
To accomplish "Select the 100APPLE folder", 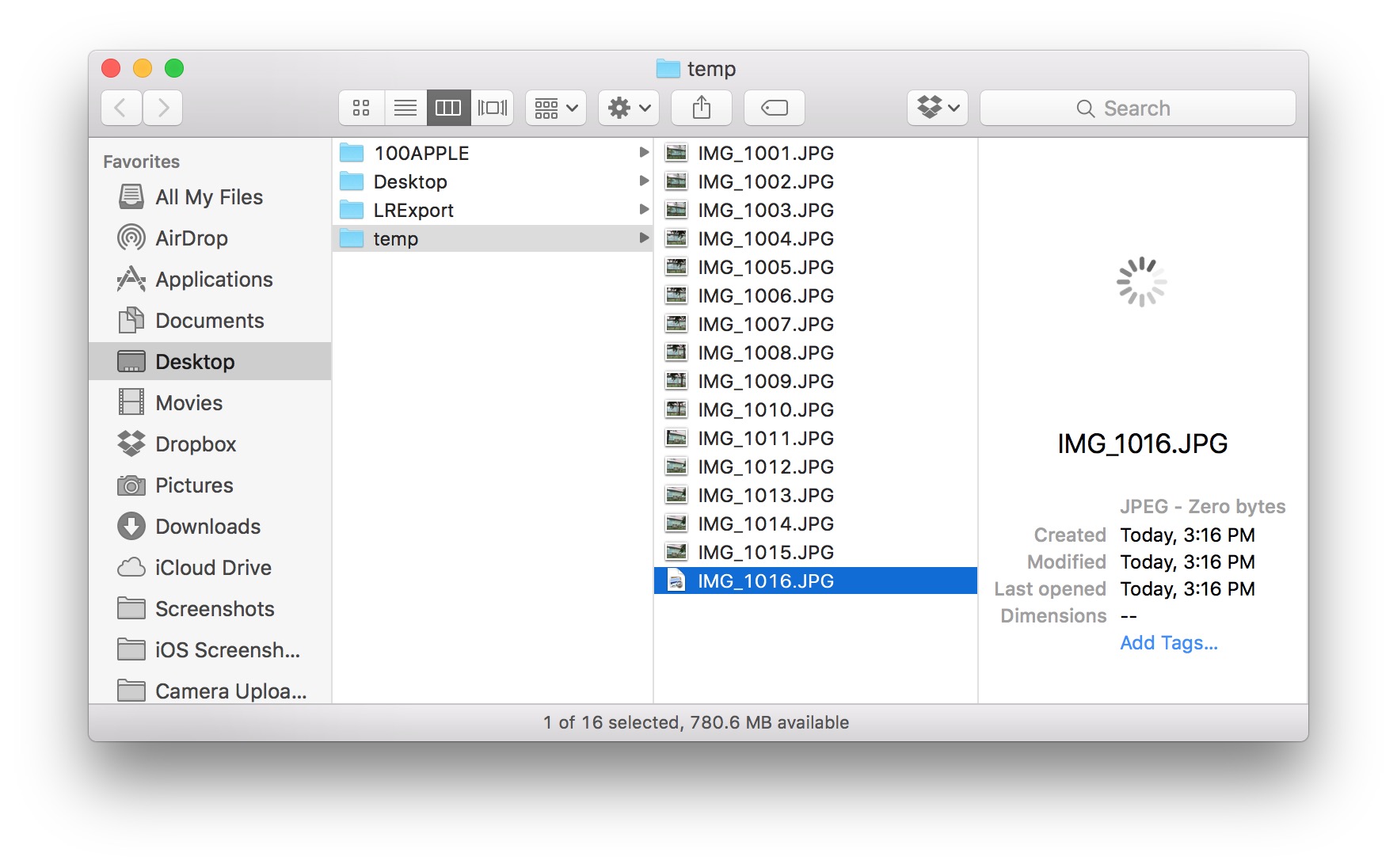I will coord(421,153).
